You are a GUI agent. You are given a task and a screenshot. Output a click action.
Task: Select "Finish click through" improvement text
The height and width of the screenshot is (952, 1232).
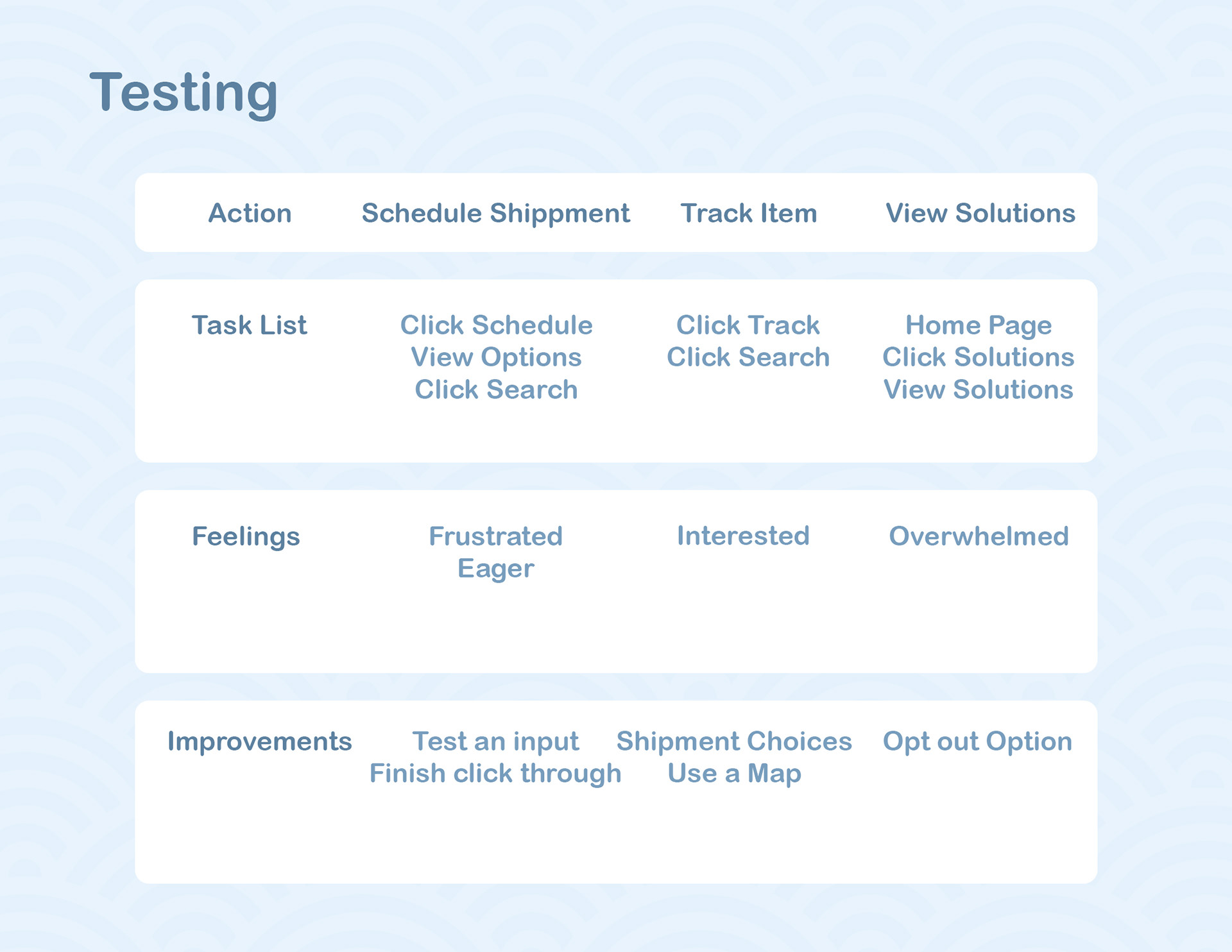tap(495, 774)
